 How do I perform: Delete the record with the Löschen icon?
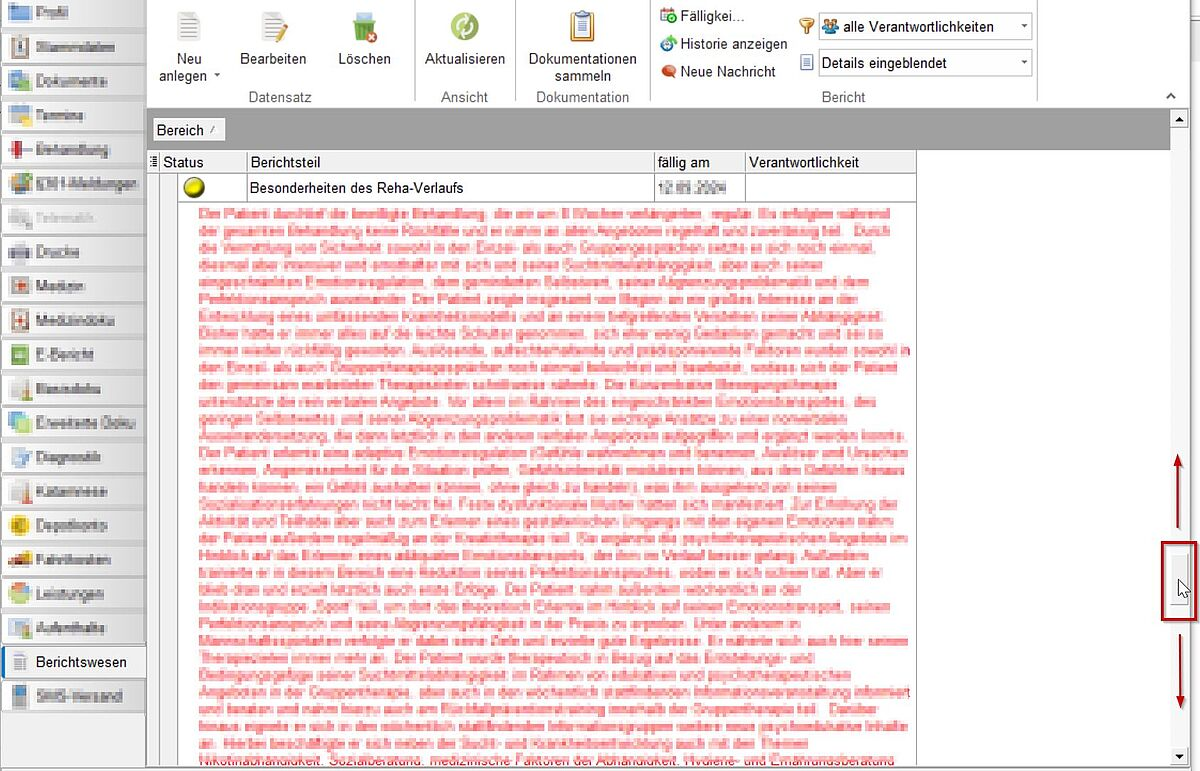[x=364, y=27]
